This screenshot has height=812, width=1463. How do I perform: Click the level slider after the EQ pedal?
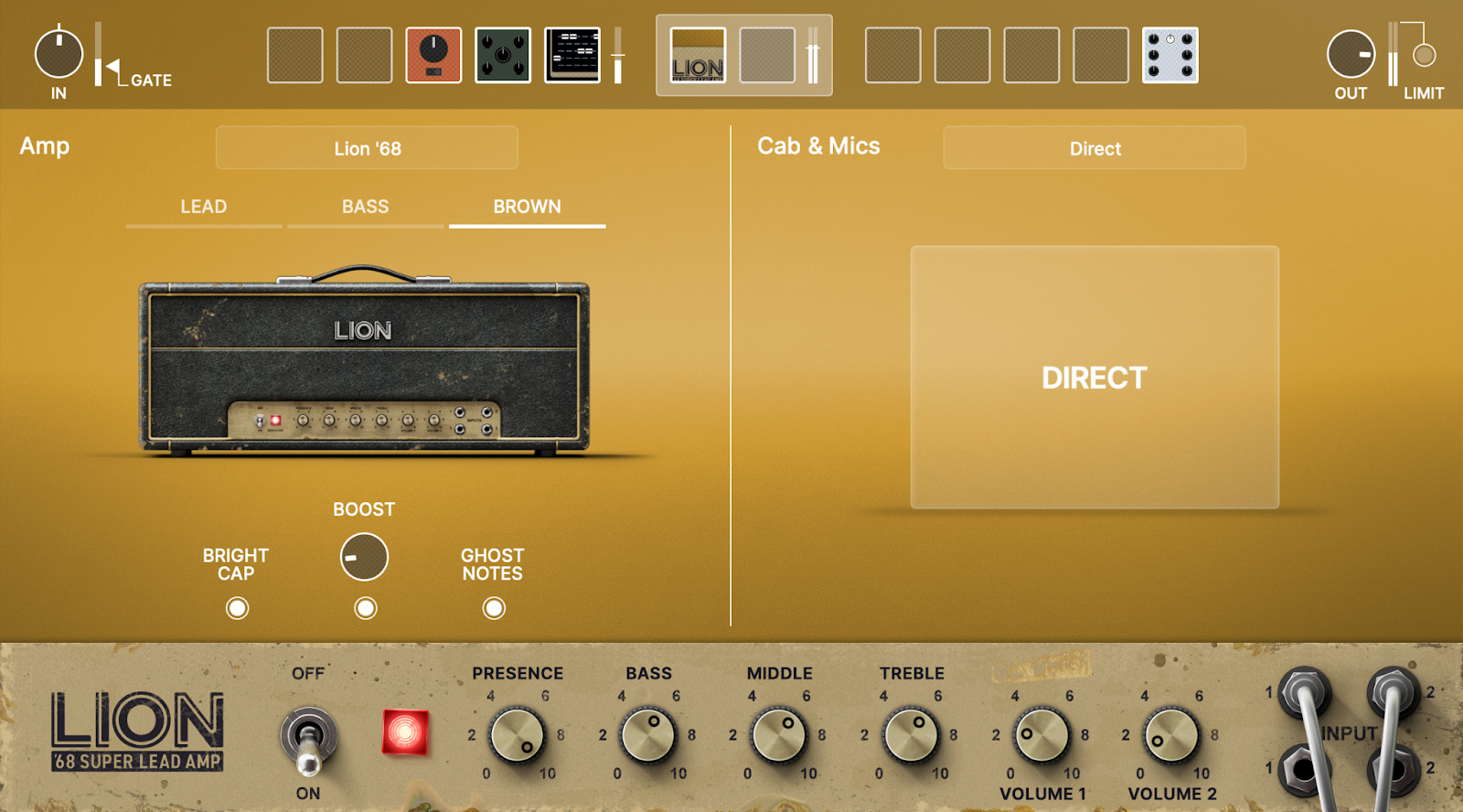pyautogui.click(x=618, y=55)
